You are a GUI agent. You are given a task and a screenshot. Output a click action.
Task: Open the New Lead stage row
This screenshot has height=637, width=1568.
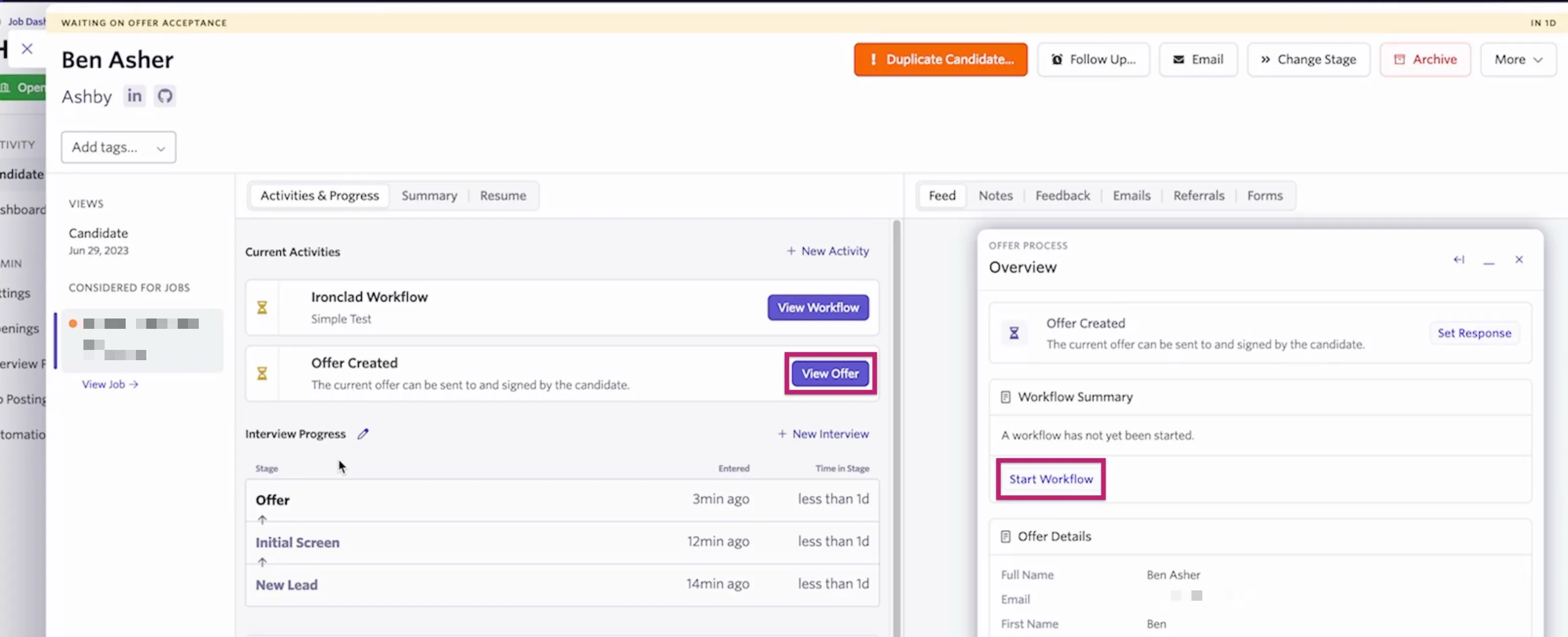[x=562, y=584]
